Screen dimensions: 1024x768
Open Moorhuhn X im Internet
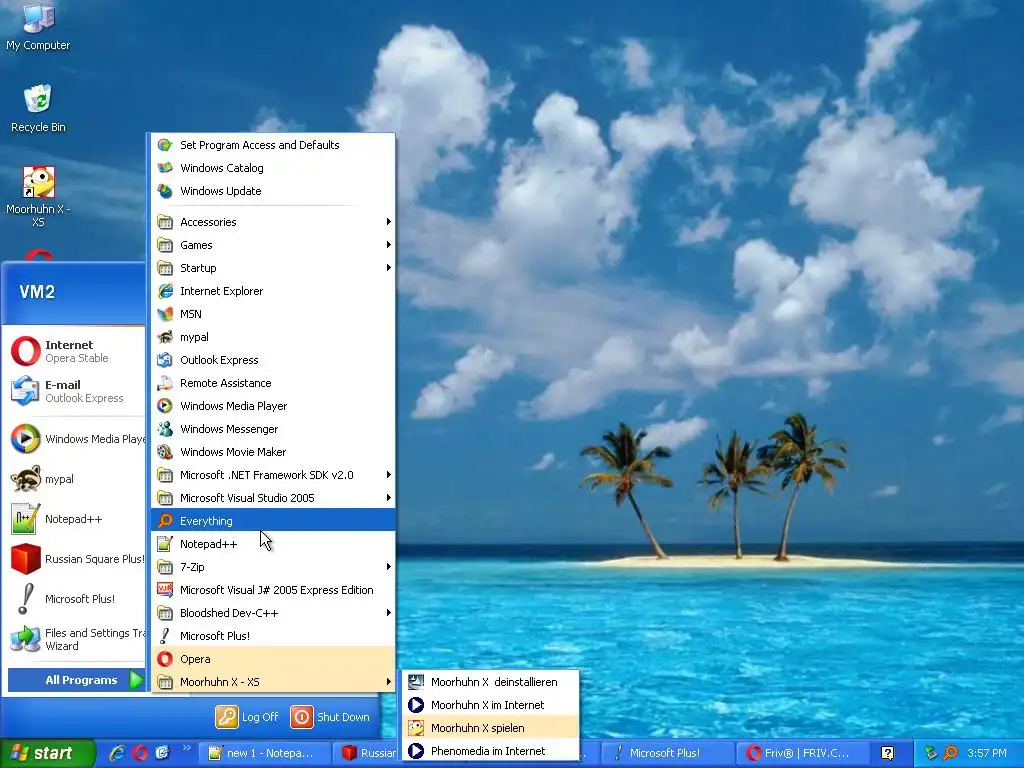(490, 705)
